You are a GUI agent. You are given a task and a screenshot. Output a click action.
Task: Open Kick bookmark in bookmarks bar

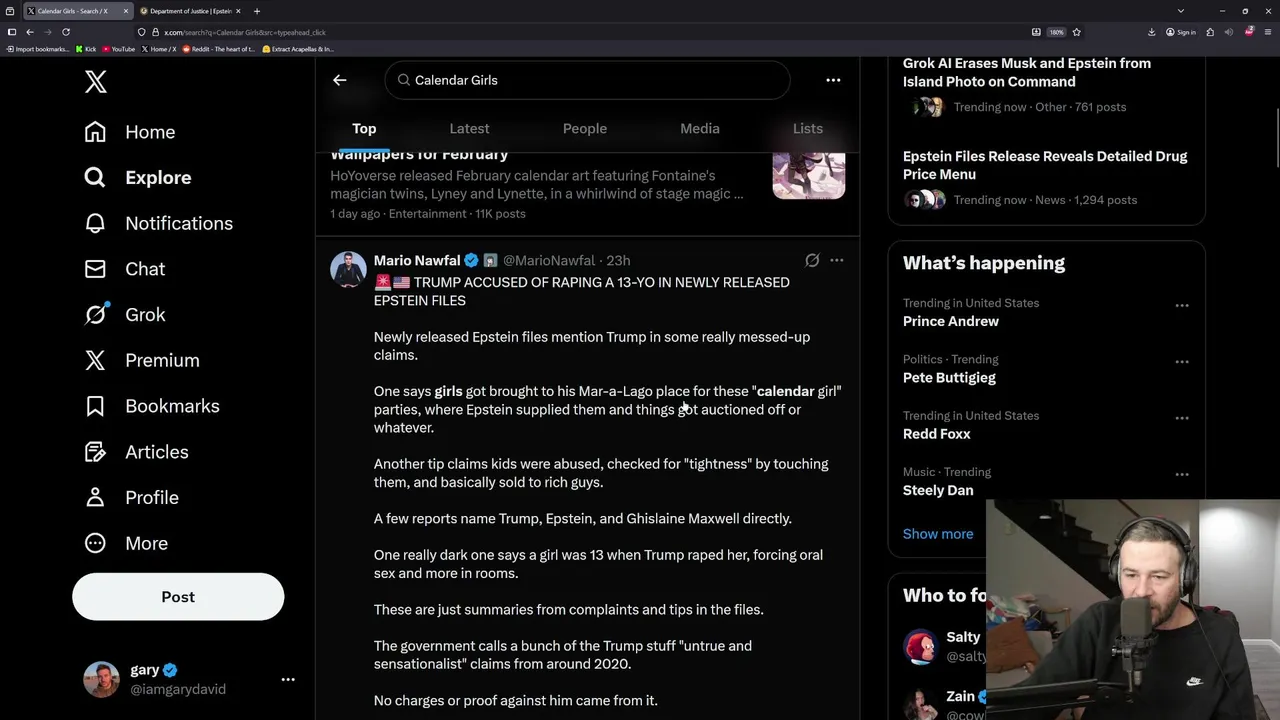coord(86,49)
